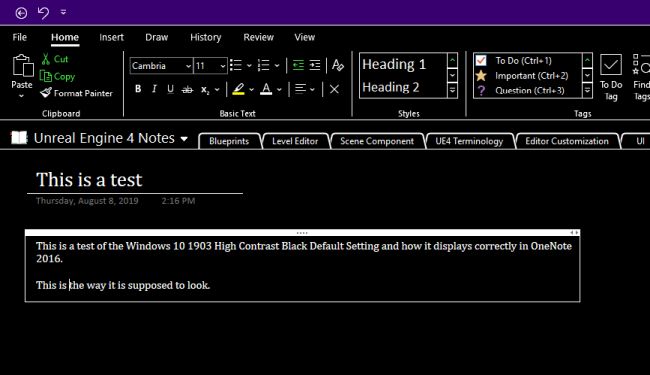Decrease indent position
Image resolution: width=650 pixels, height=375 pixels.
[298, 65]
